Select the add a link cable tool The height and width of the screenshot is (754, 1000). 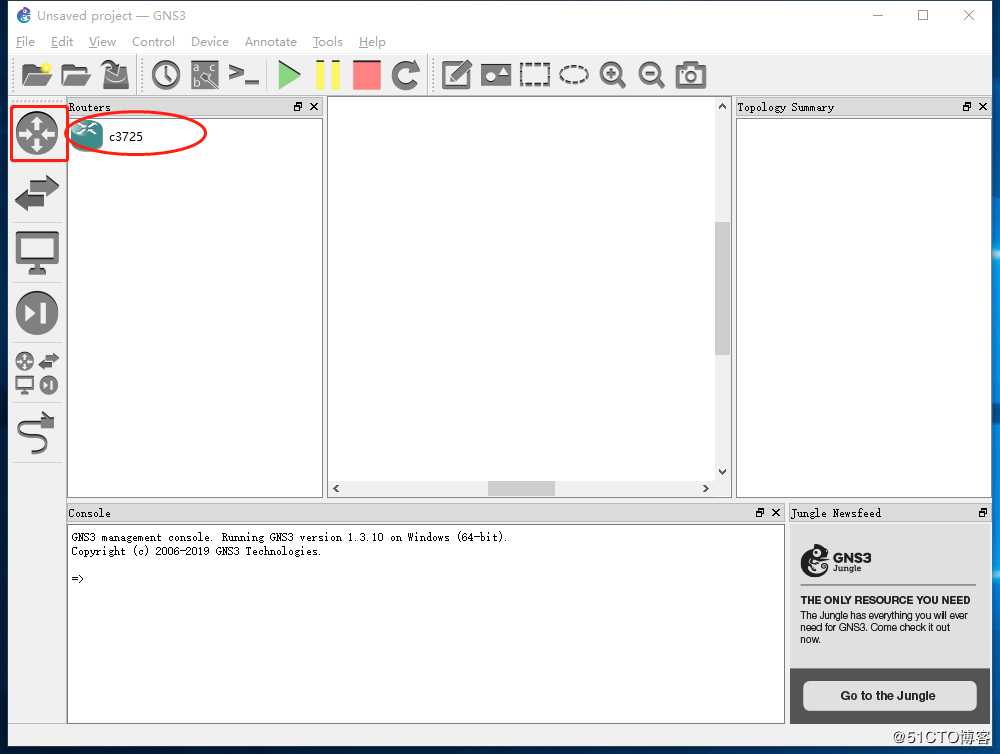coord(37,432)
